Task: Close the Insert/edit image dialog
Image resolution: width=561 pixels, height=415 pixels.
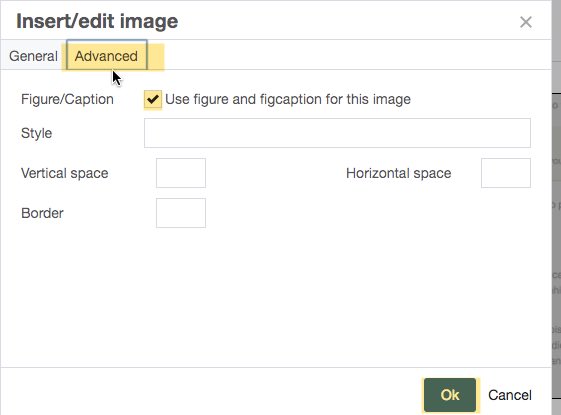Action: click(x=526, y=22)
